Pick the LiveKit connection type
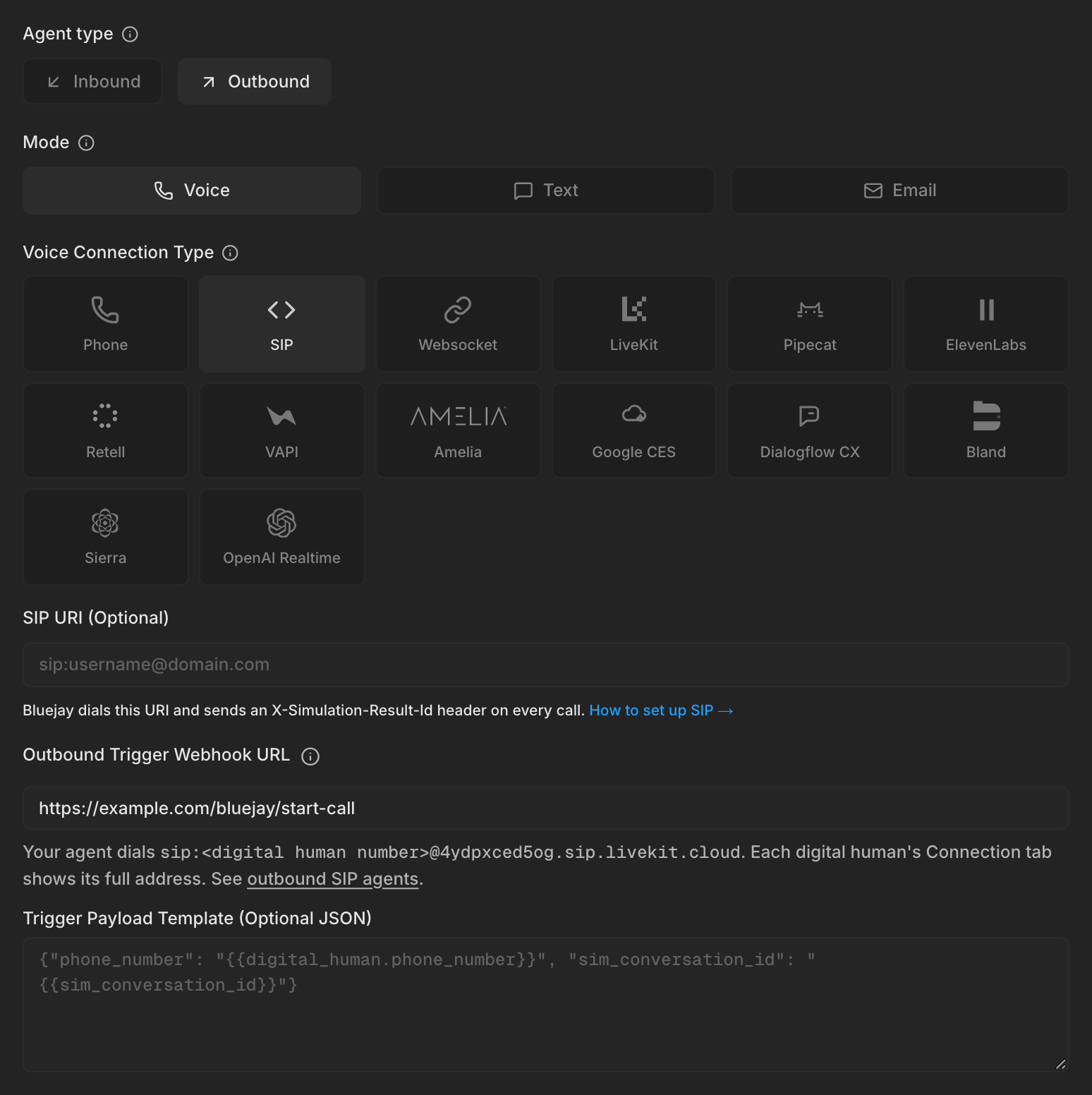Viewport: 1092px width, 1095px height. coord(634,324)
